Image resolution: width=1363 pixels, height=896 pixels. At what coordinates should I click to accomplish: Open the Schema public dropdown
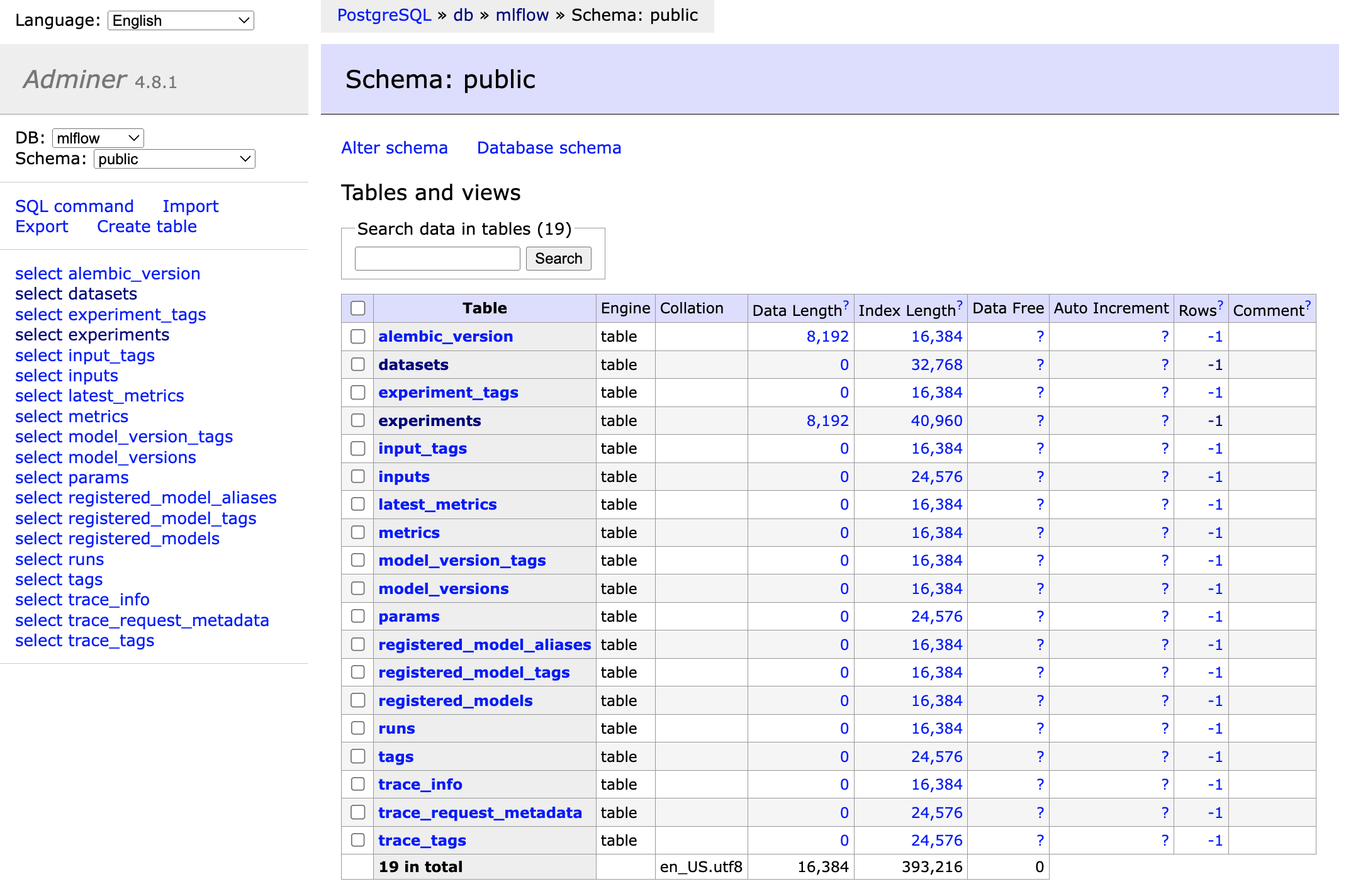(x=174, y=159)
